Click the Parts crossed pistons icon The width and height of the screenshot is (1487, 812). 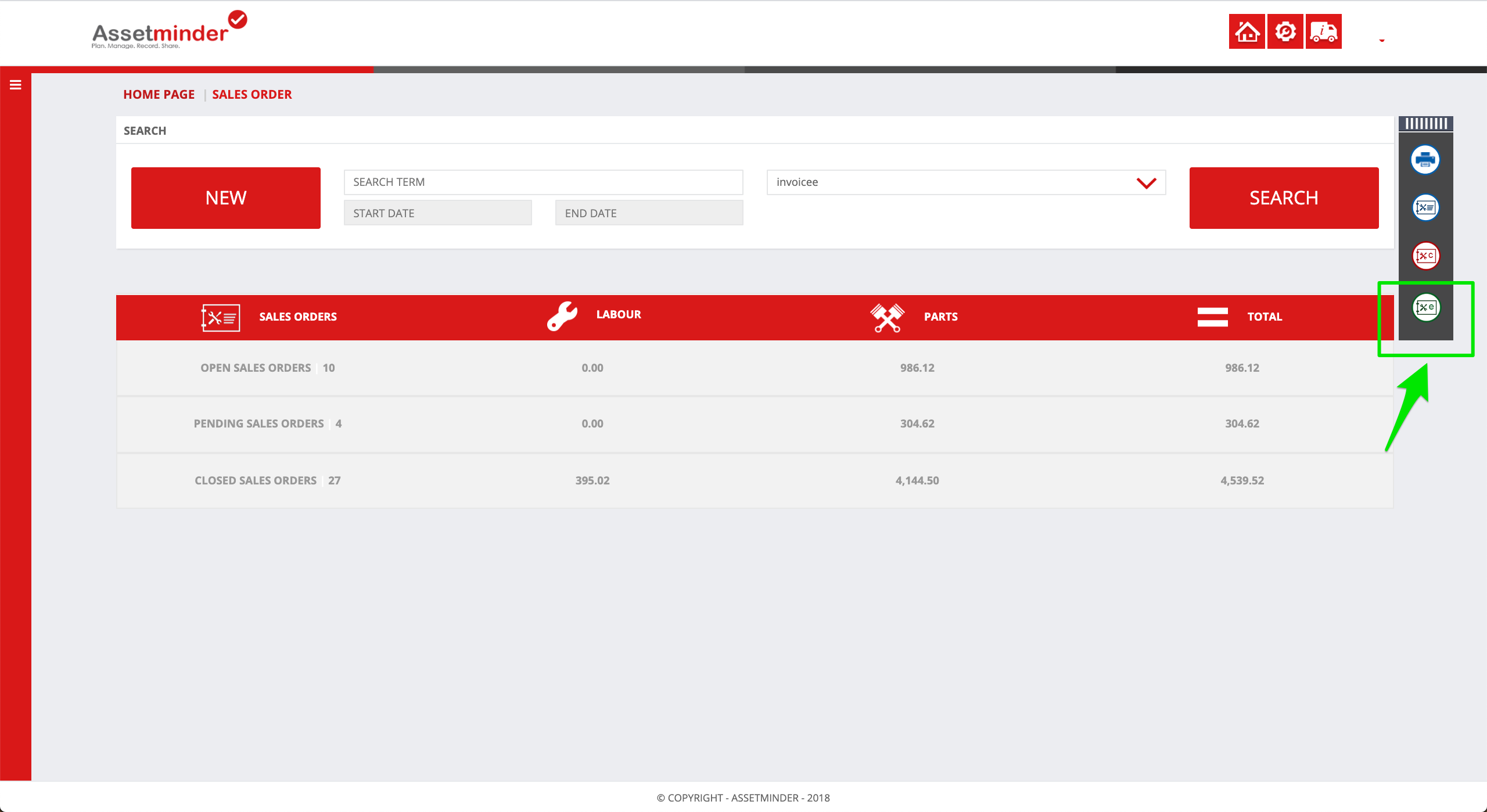click(887, 318)
